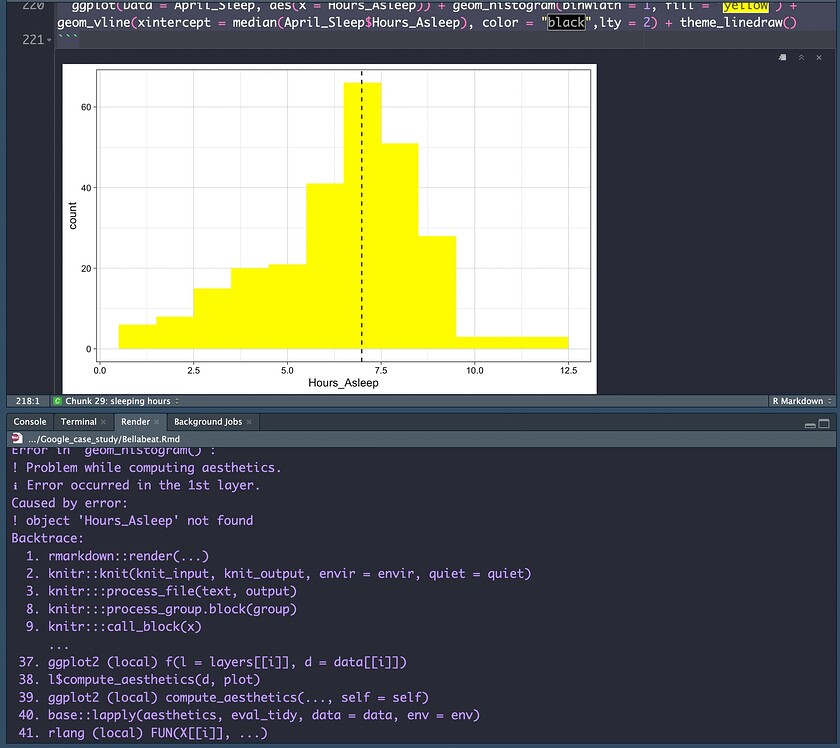Switch to the Terminal tab
Viewport: 840px width, 748px height.
point(78,421)
